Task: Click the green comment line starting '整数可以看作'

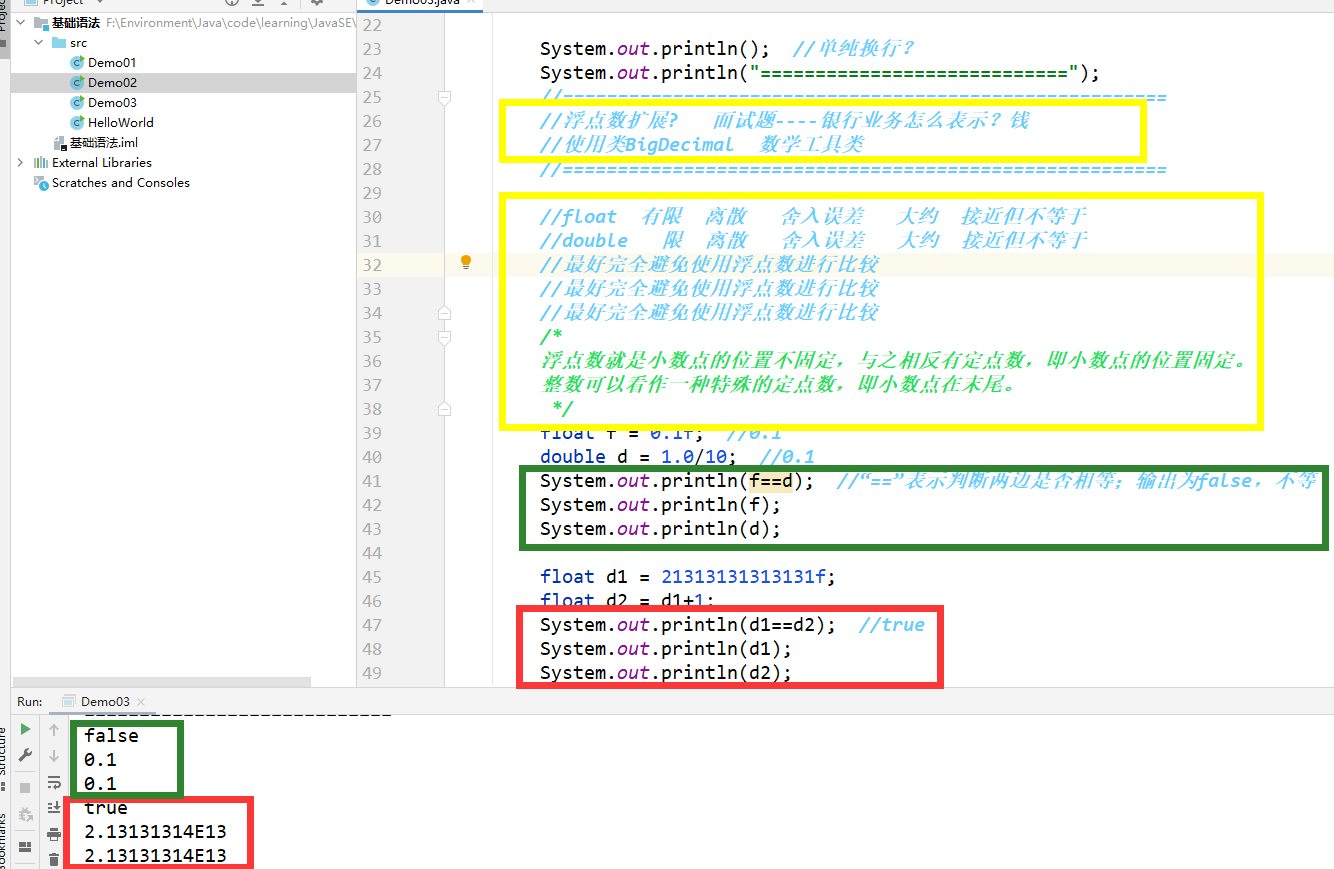Action: click(779, 385)
